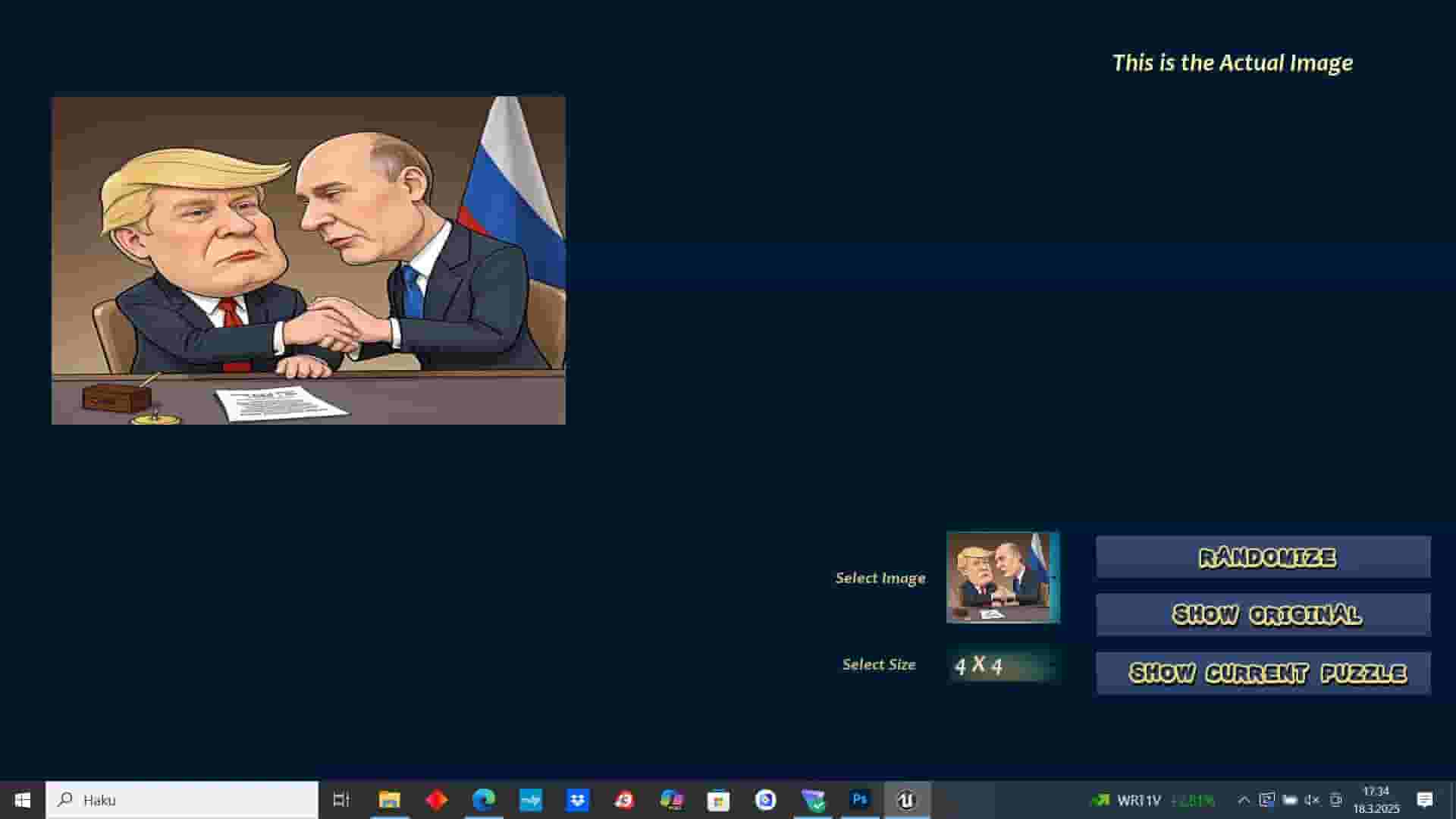Open Microsoft Store from the taskbar
The width and height of the screenshot is (1456, 819).
(x=717, y=800)
